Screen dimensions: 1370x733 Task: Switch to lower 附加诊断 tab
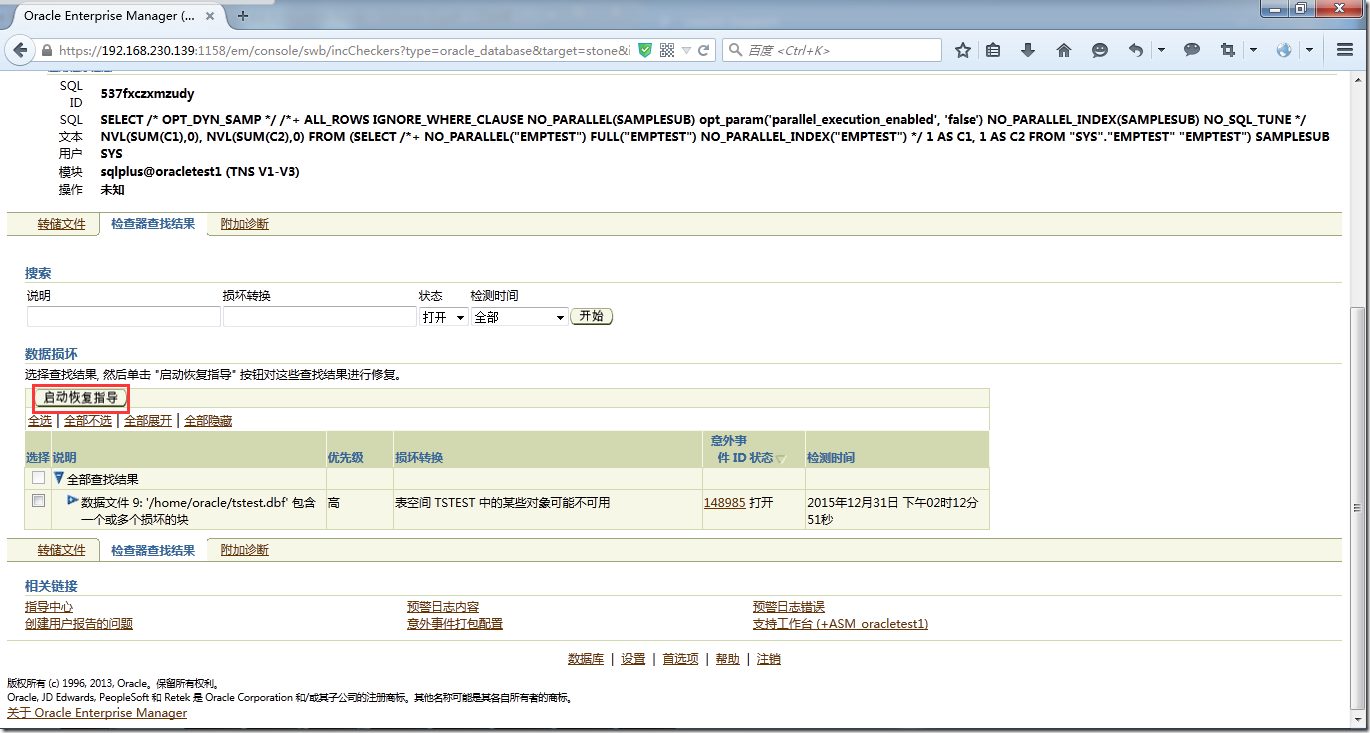tap(245, 550)
